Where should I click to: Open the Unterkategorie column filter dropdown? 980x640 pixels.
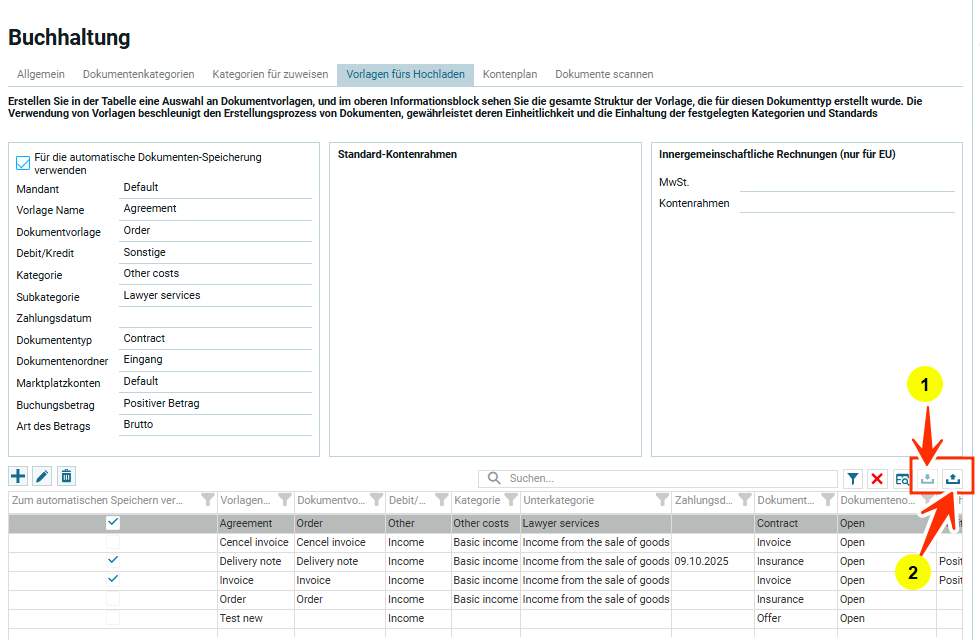[x=661, y=500]
